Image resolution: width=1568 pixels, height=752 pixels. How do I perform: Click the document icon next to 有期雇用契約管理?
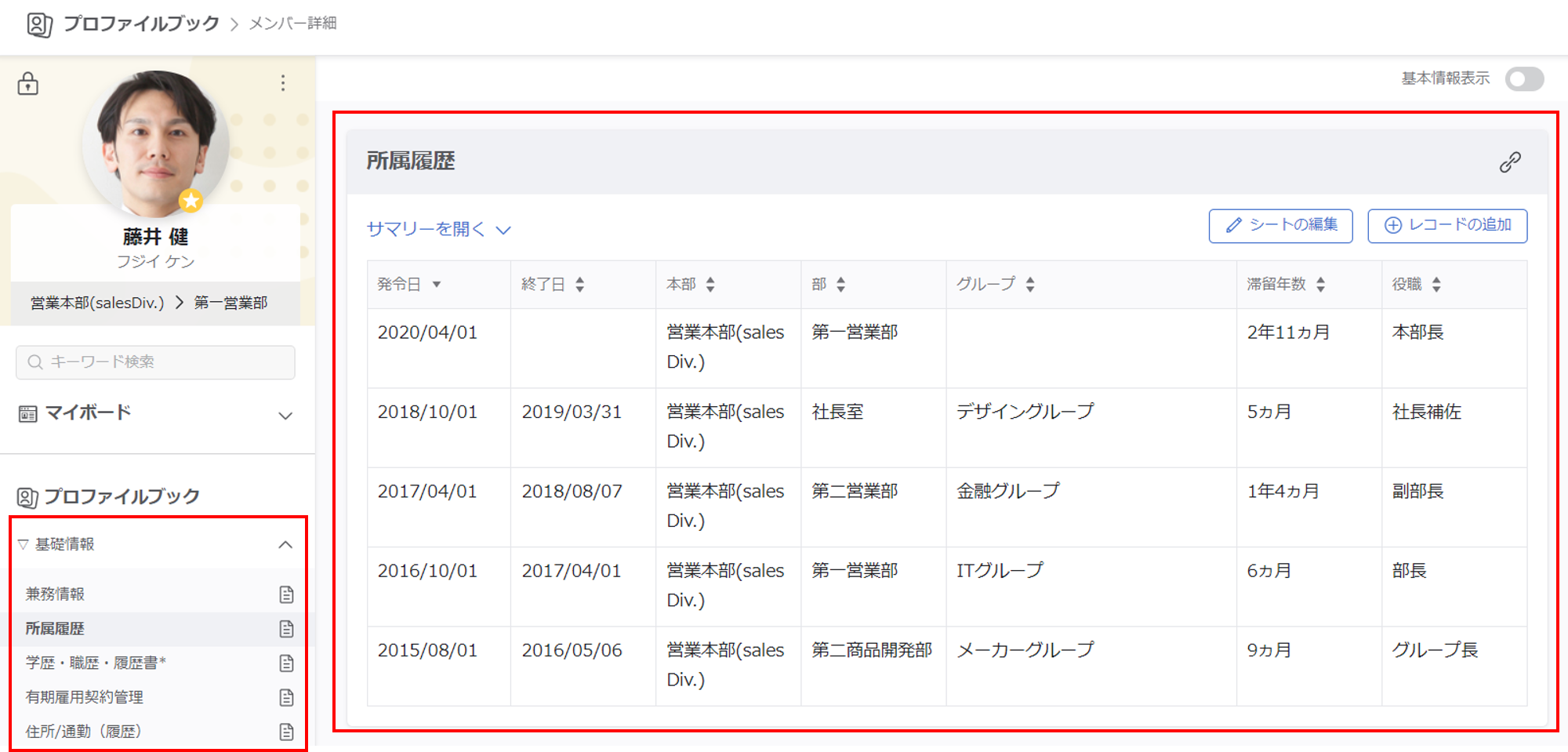pyautogui.click(x=287, y=697)
